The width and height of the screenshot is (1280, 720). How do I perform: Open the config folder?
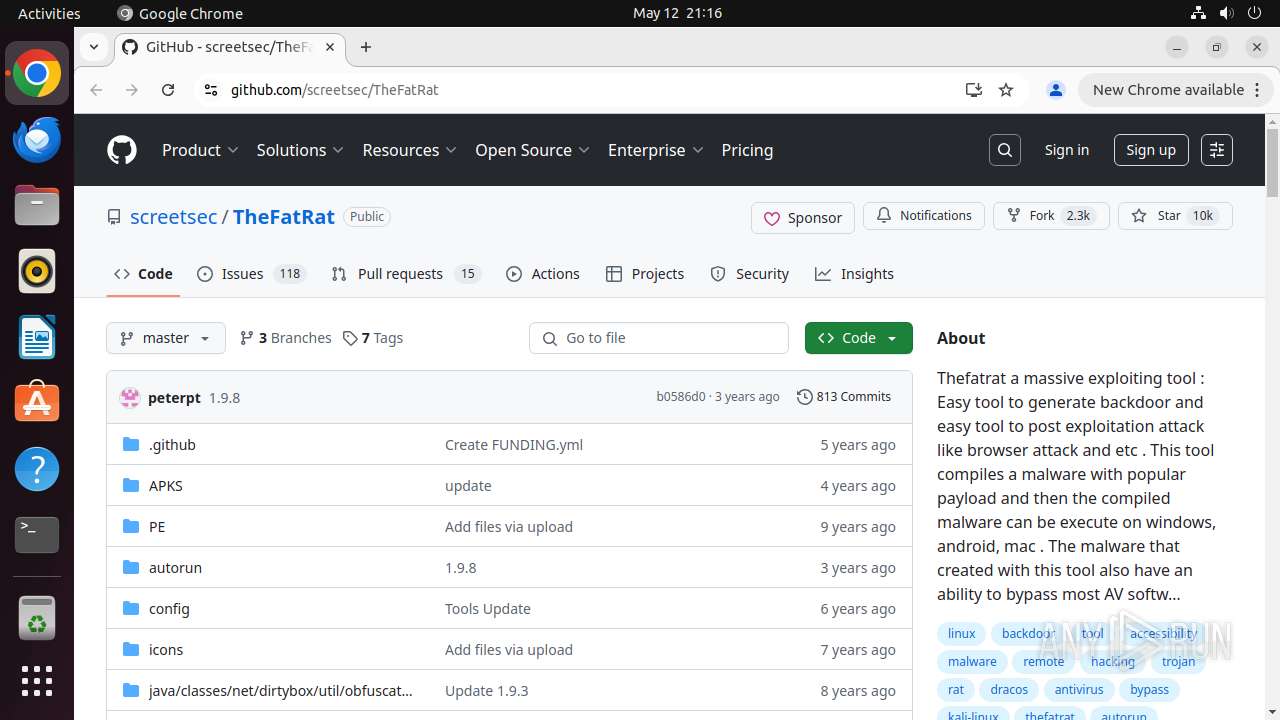pos(169,609)
